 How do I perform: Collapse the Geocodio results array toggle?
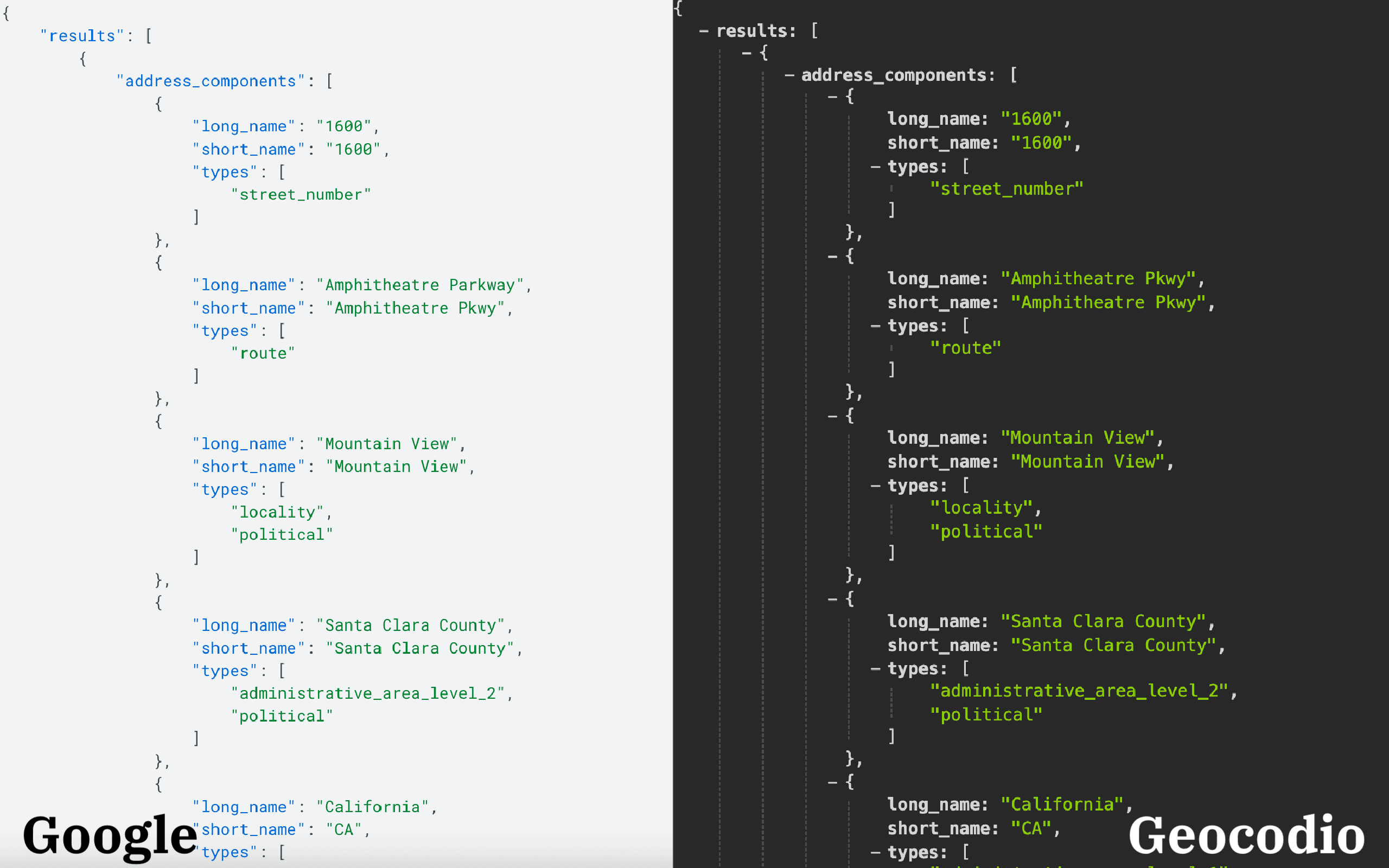(x=704, y=31)
